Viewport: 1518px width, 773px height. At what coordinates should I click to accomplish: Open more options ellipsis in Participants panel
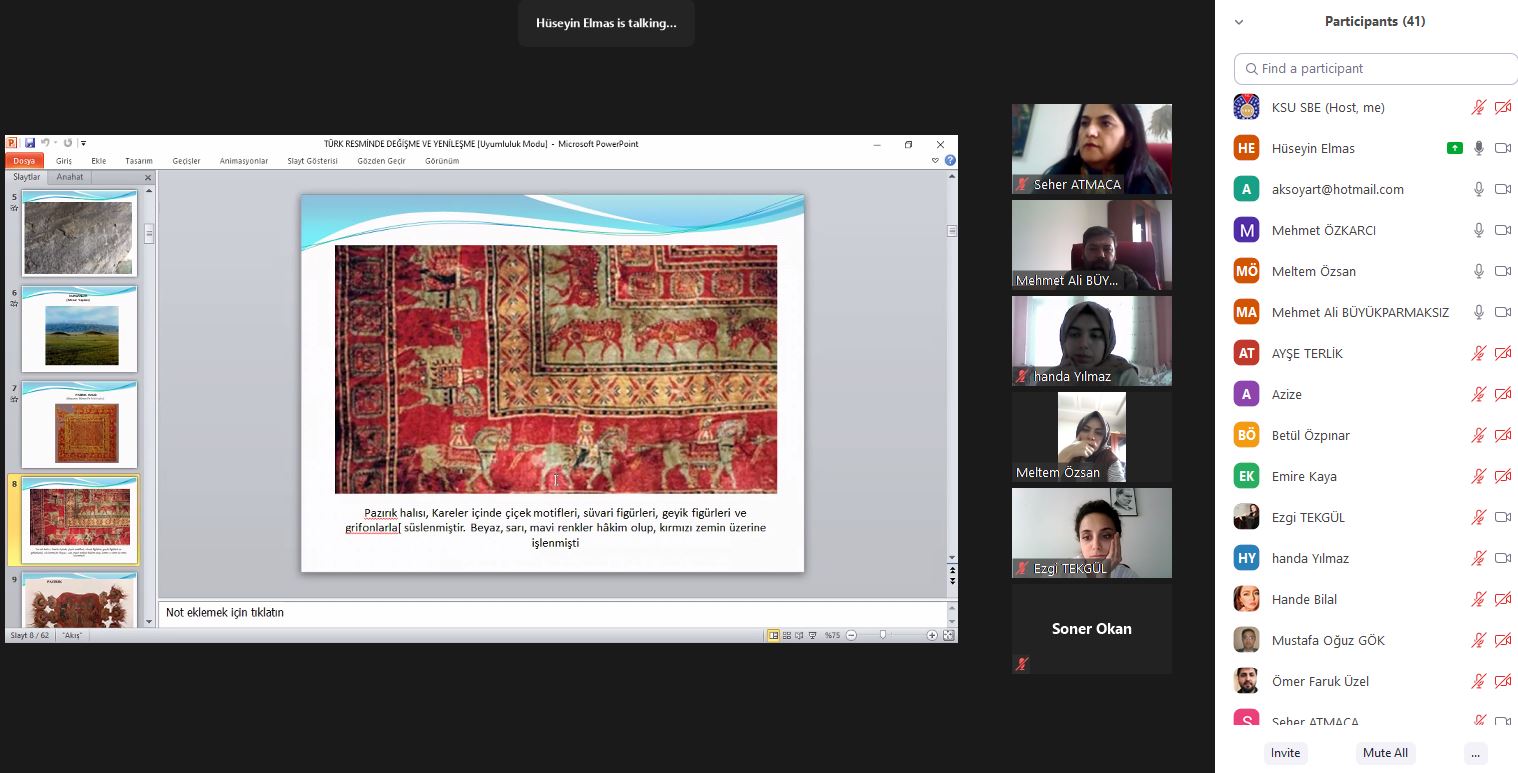coord(1474,753)
